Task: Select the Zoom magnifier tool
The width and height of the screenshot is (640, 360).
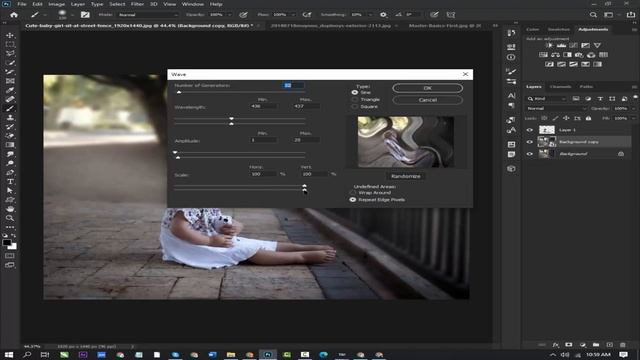Action: (x=10, y=218)
